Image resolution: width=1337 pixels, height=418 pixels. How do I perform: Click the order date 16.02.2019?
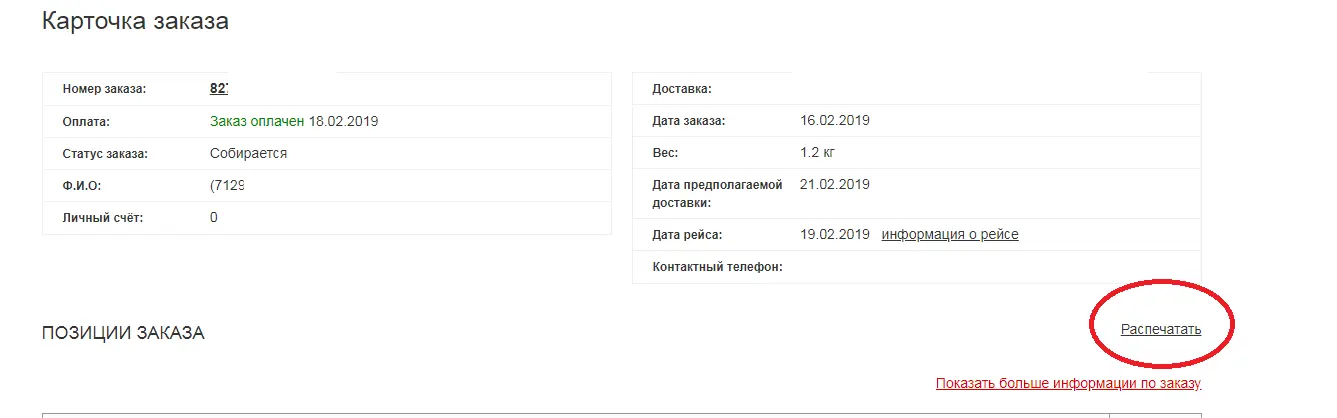click(835, 120)
